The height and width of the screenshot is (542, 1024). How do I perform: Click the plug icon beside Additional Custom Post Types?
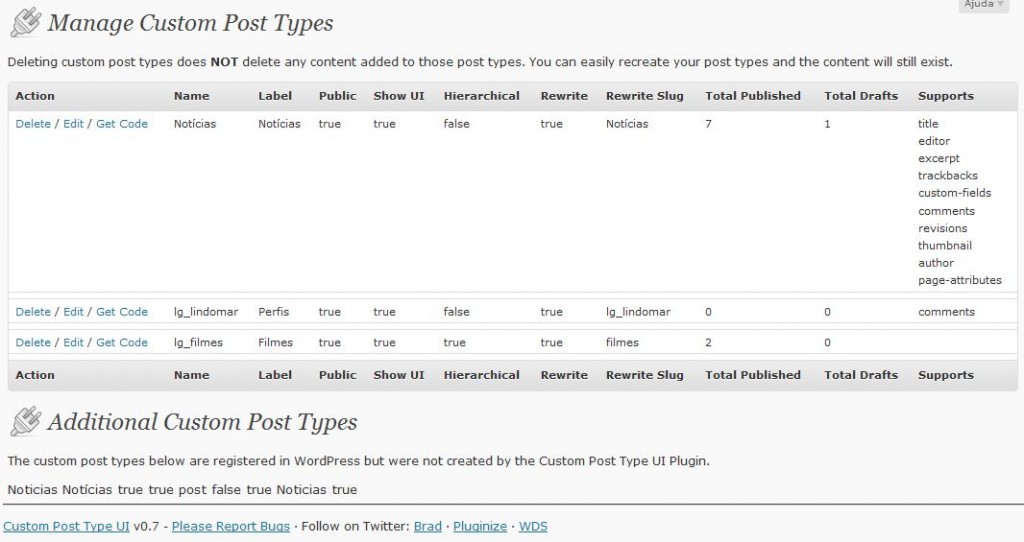click(25, 421)
